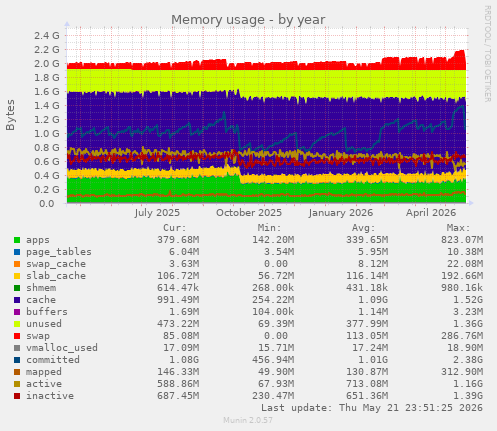The image size is (497, 431).
Task: Click the green apps legend swatch
Action: pos(17,240)
